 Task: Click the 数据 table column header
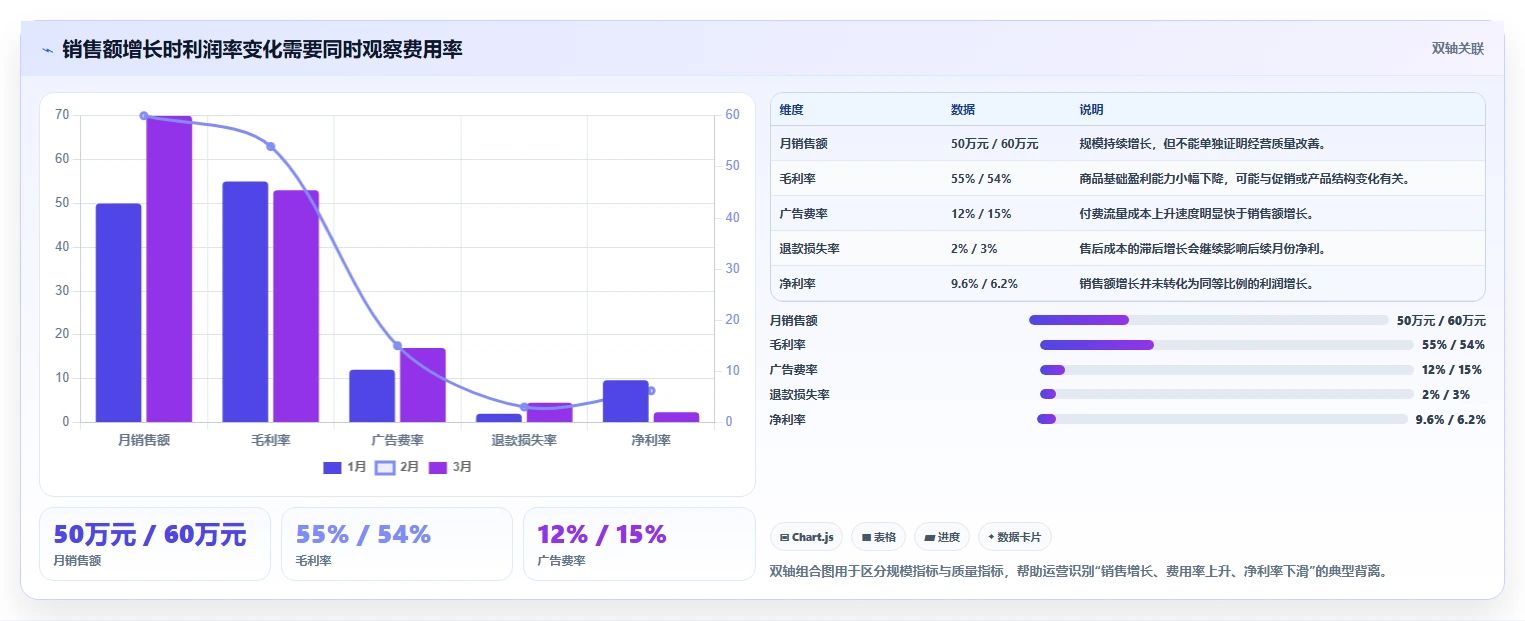(x=963, y=110)
